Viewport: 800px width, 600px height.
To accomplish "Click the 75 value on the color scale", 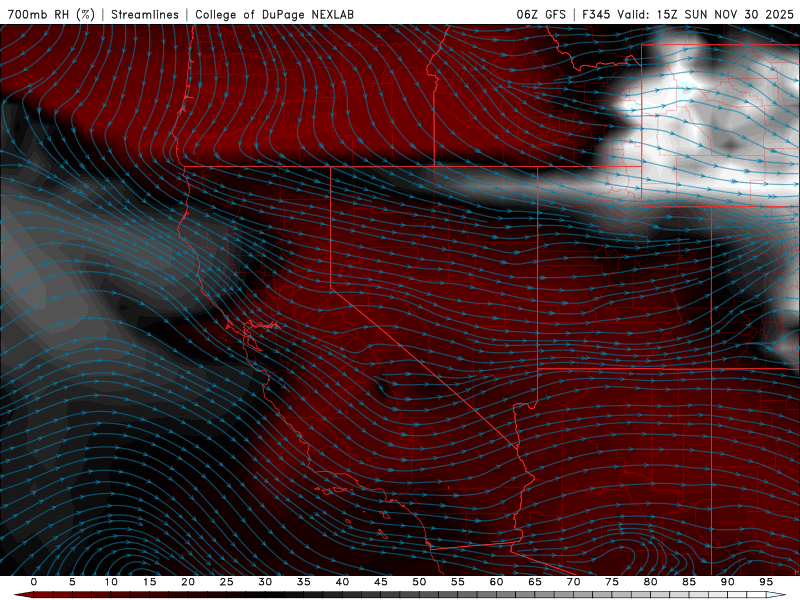I will [612, 582].
